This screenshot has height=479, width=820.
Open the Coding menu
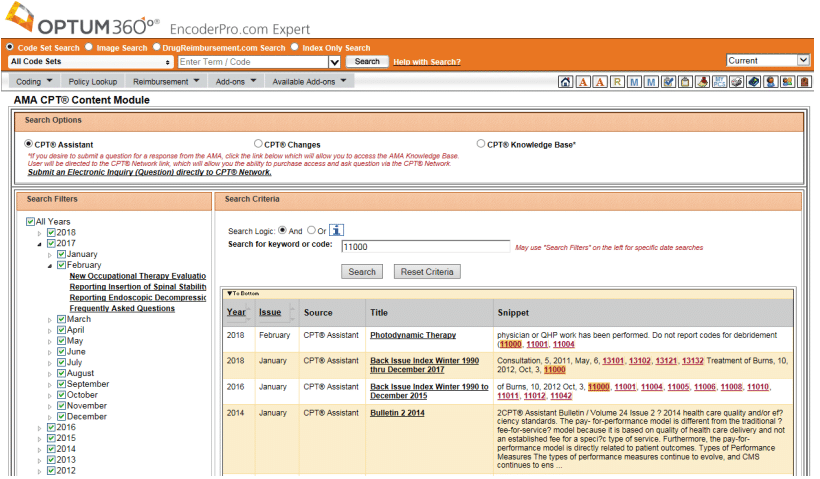pos(34,82)
